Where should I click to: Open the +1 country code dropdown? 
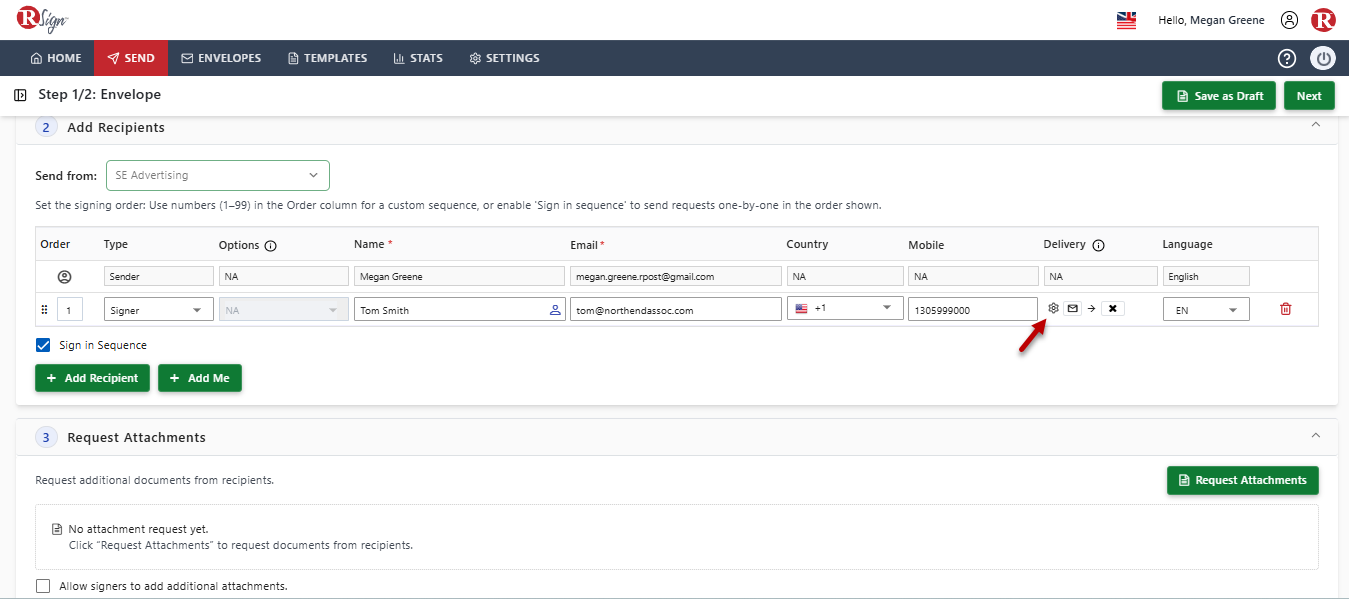click(x=845, y=309)
